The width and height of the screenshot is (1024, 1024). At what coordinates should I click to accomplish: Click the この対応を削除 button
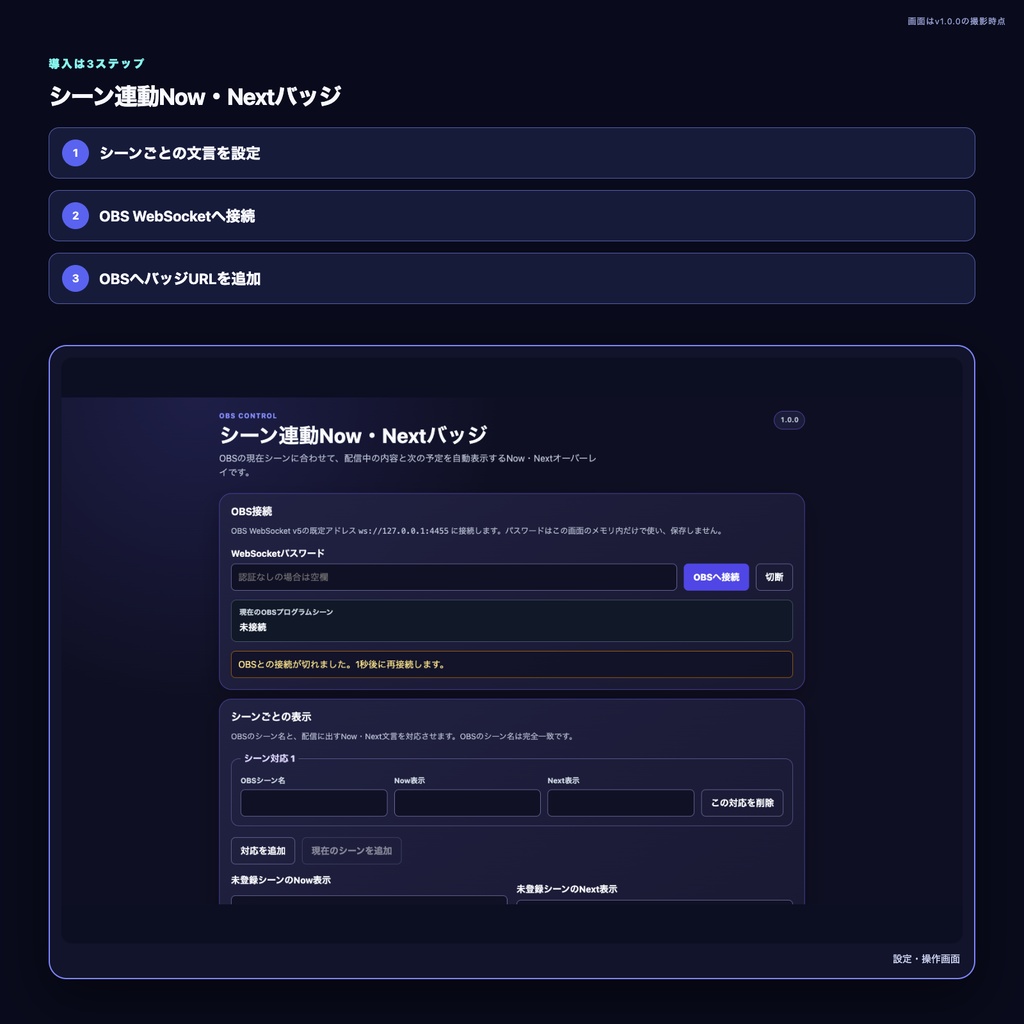[742, 803]
